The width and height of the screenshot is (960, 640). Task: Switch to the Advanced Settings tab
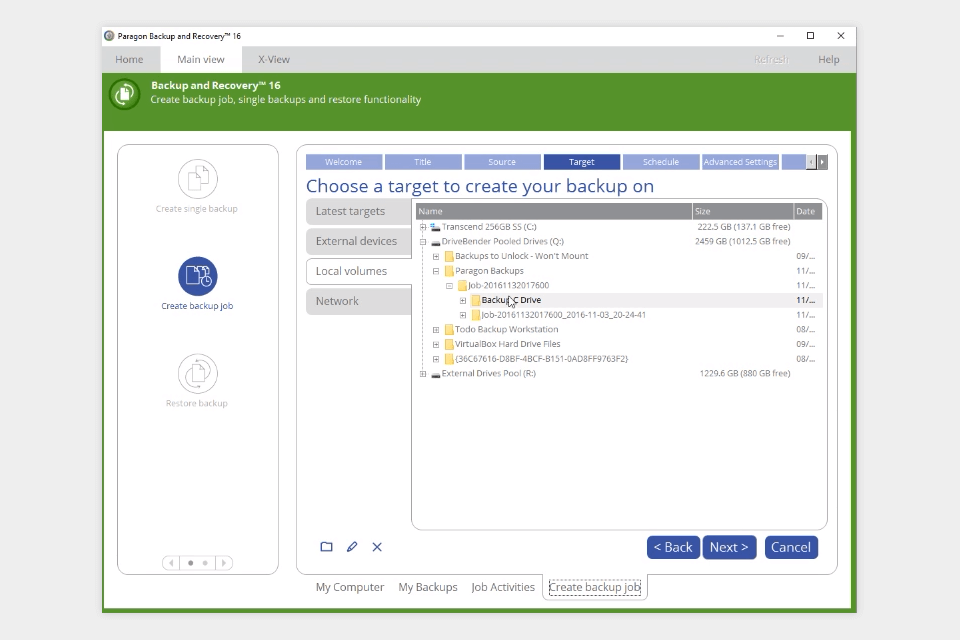tap(740, 161)
